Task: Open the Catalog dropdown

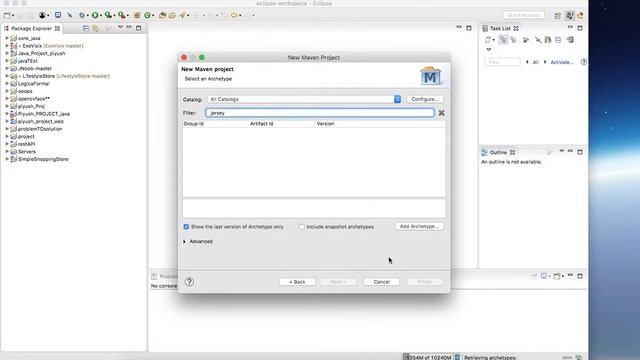Action: click(x=397, y=99)
